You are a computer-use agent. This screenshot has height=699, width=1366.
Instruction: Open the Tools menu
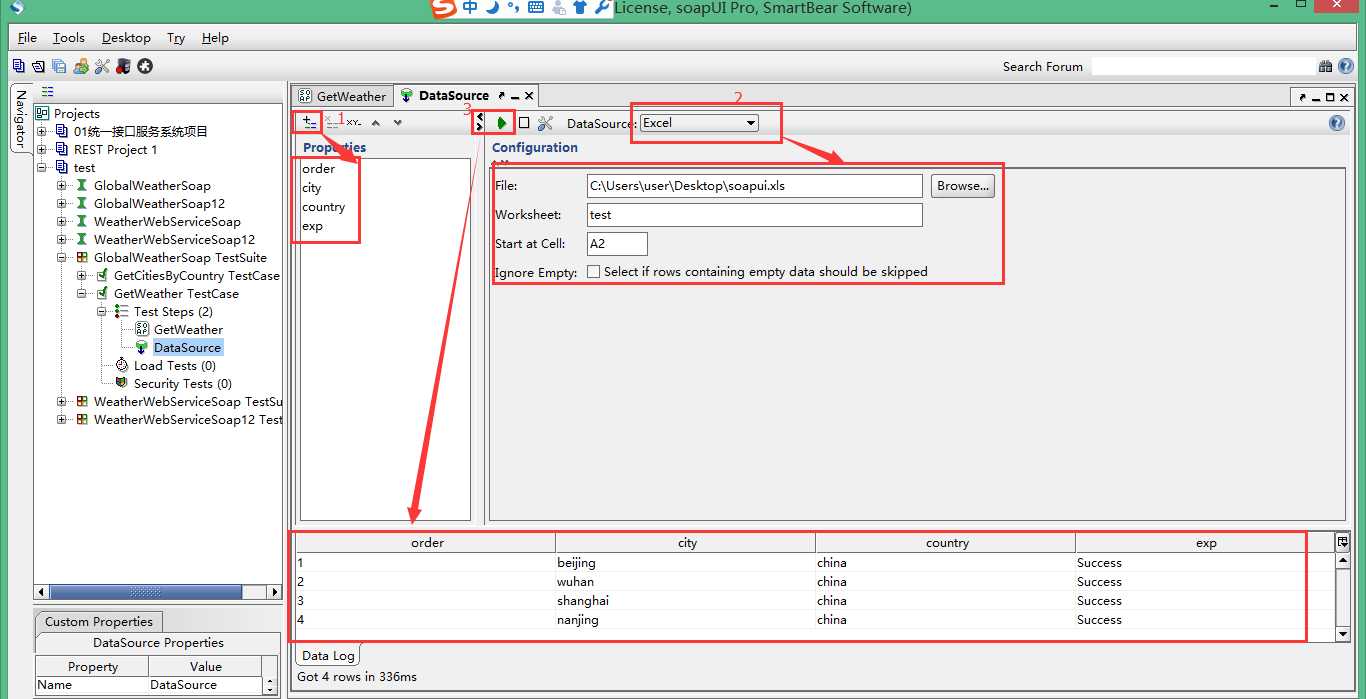point(69,38)
